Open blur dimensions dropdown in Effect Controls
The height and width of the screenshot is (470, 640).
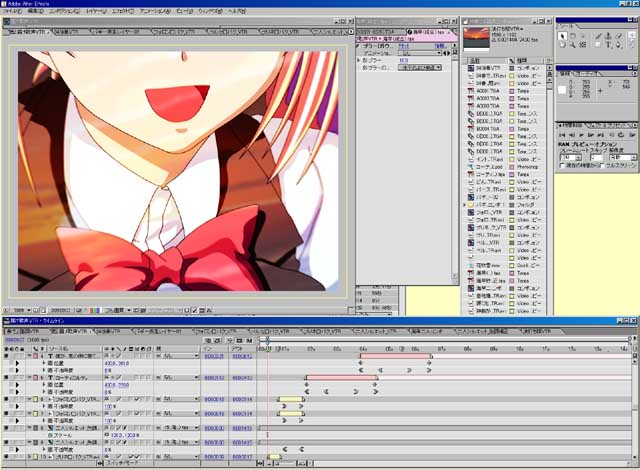pyautogui.click(x=420, y=67)
